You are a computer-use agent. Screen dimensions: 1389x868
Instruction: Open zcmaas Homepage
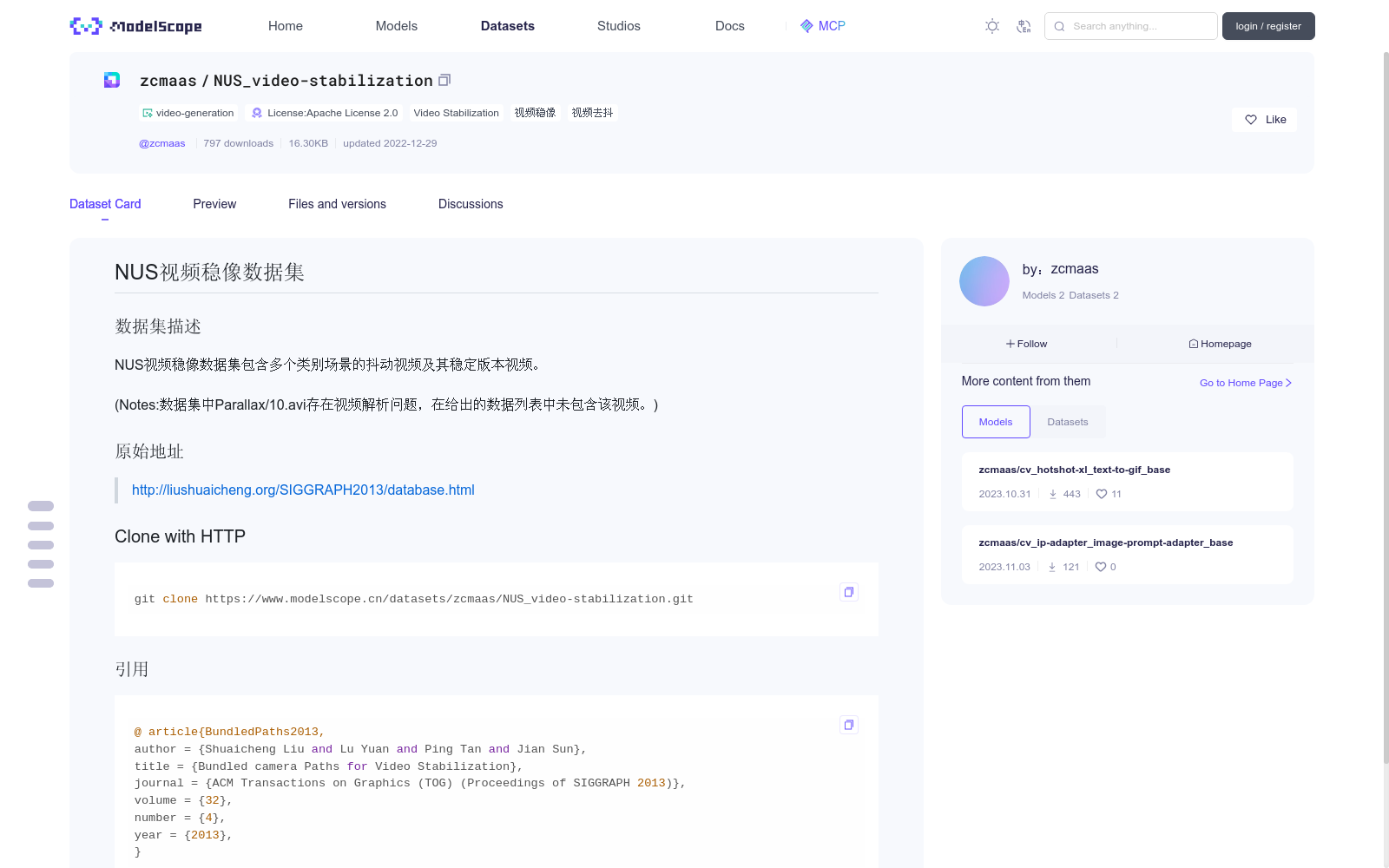click(x=1221, y=344)
